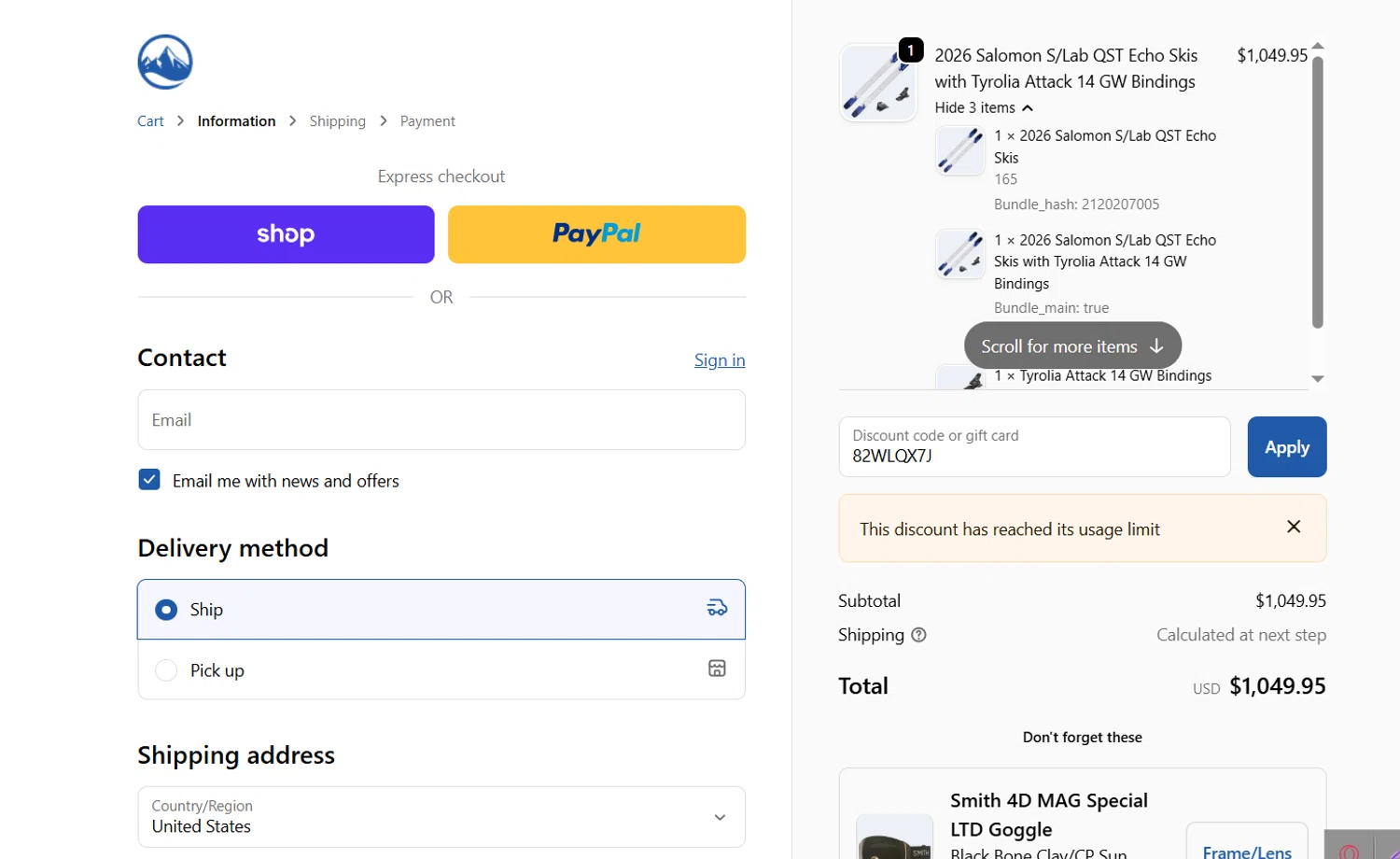Apply the discount code

[x=1286, y=447]
